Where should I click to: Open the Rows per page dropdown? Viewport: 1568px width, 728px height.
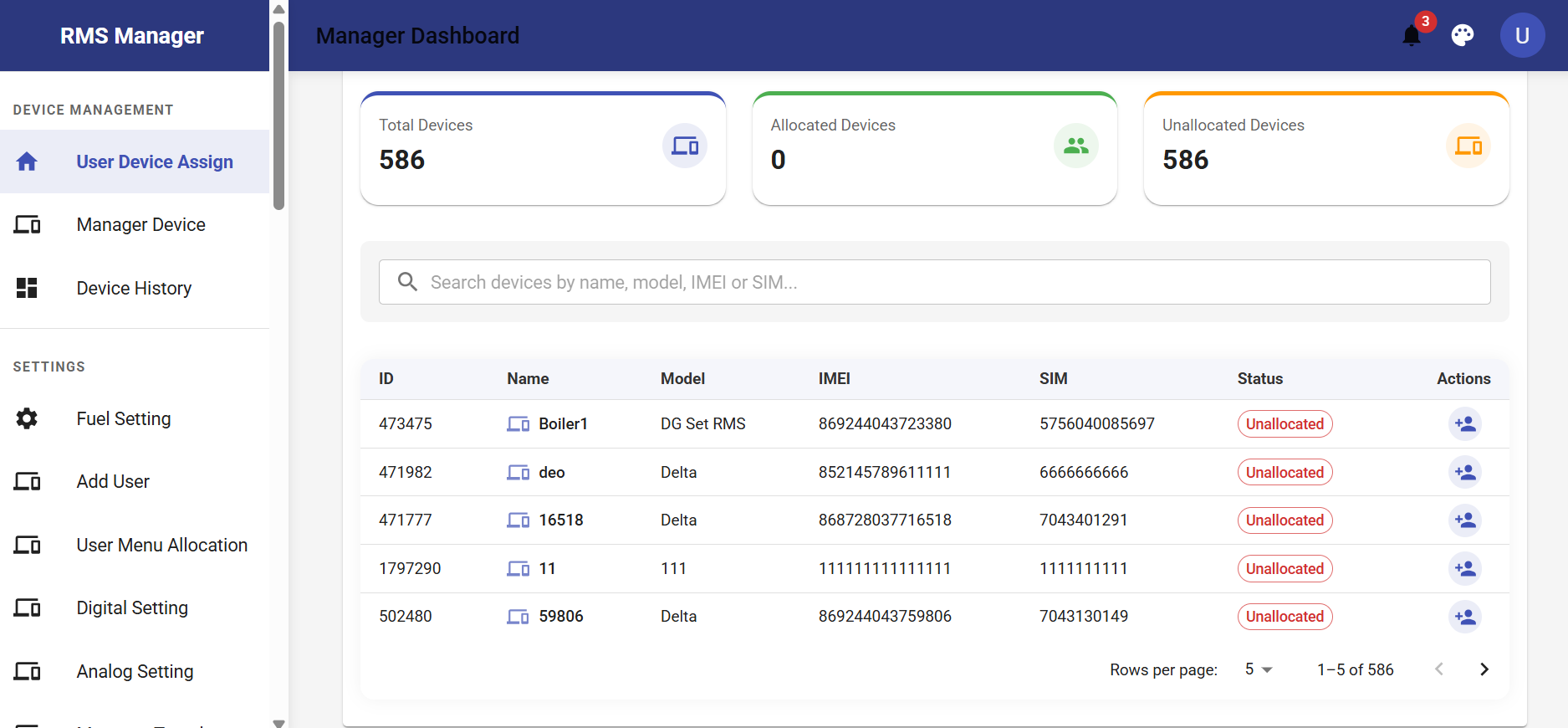point(1259,669)
